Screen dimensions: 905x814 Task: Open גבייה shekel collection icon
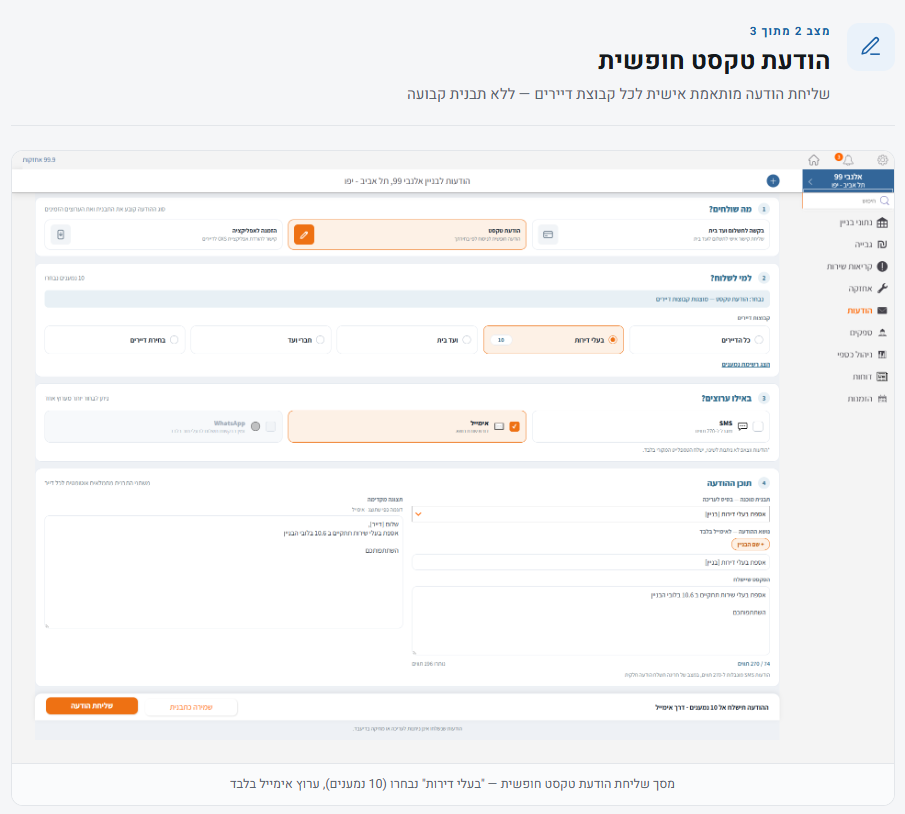tap(882, 244)
